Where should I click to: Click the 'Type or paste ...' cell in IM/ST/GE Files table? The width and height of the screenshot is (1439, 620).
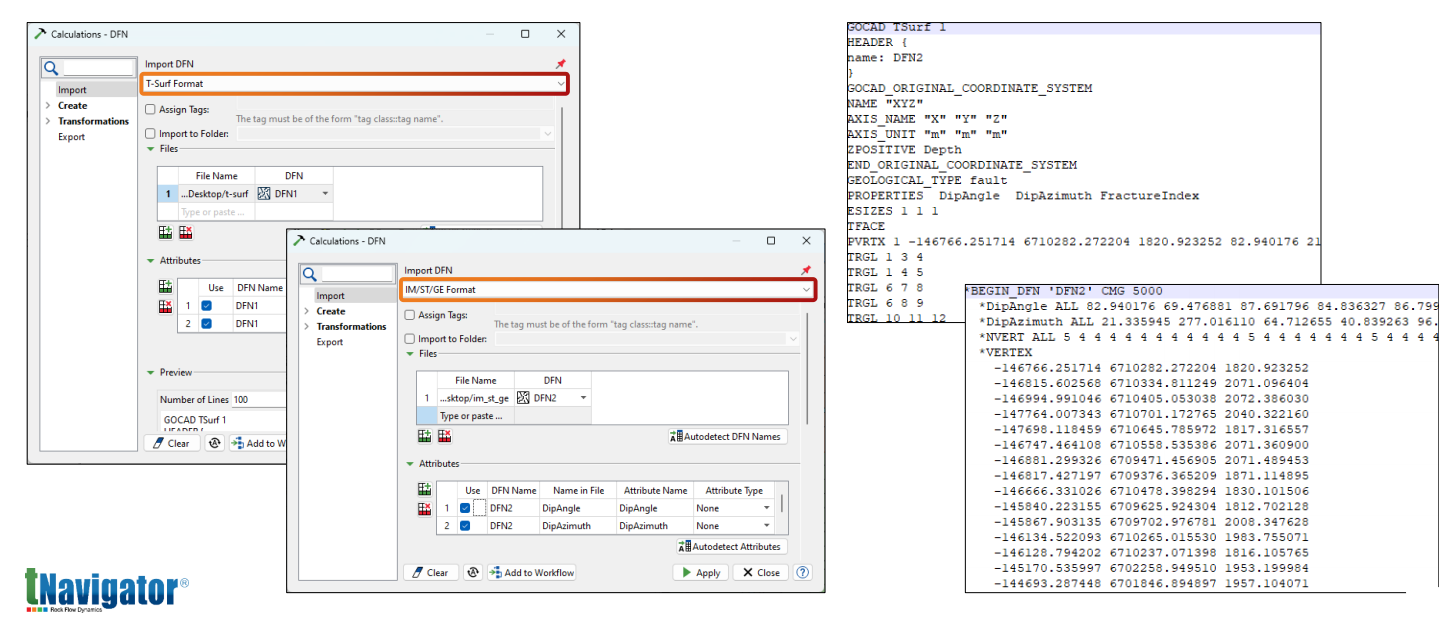(x=476, y=416)
